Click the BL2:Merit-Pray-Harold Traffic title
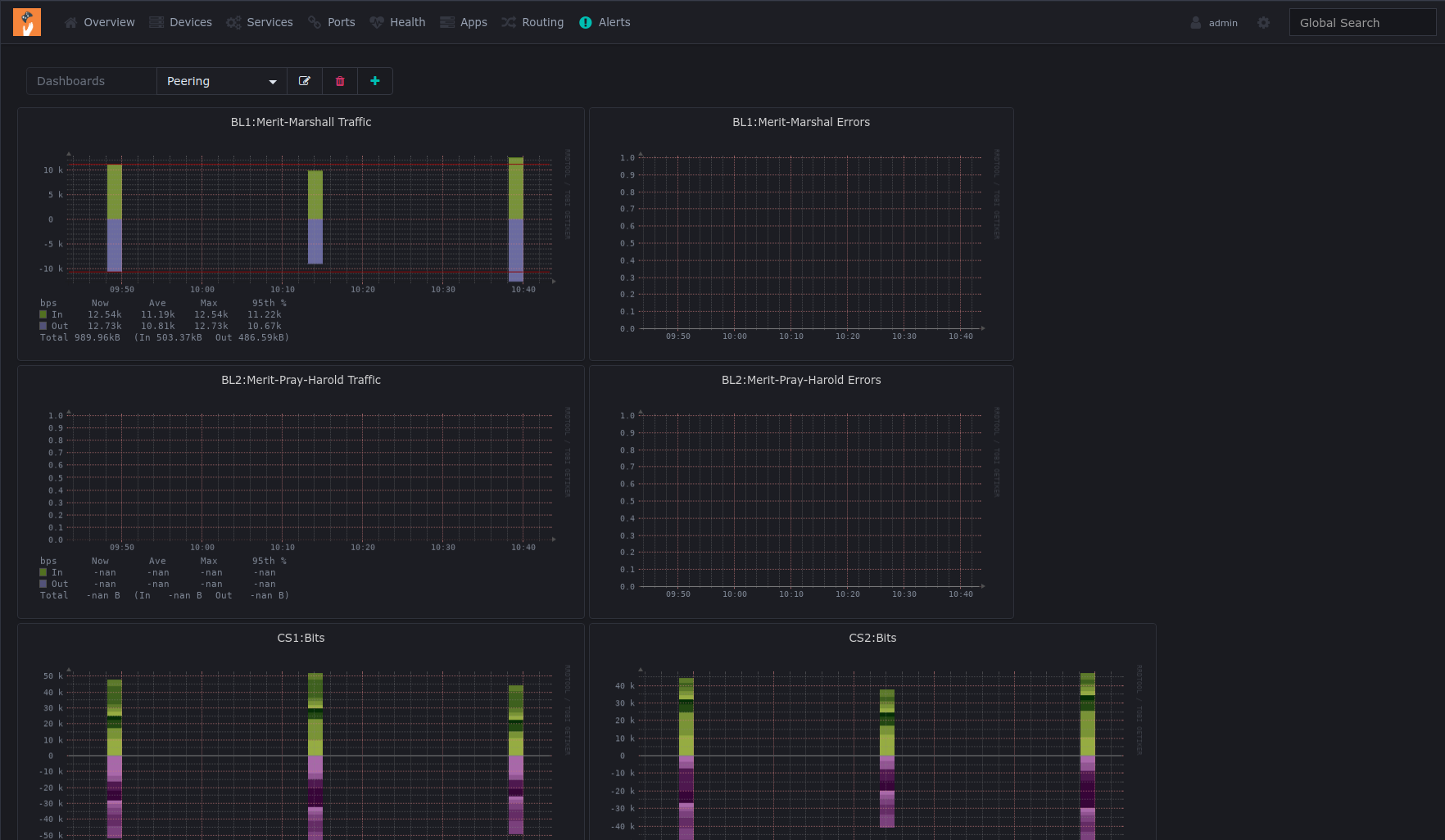 pyautogui.click(x=301, y=380)
